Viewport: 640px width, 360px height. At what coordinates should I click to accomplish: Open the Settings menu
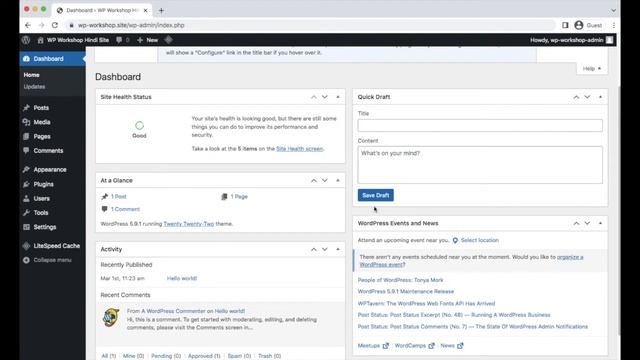(44, 227)
